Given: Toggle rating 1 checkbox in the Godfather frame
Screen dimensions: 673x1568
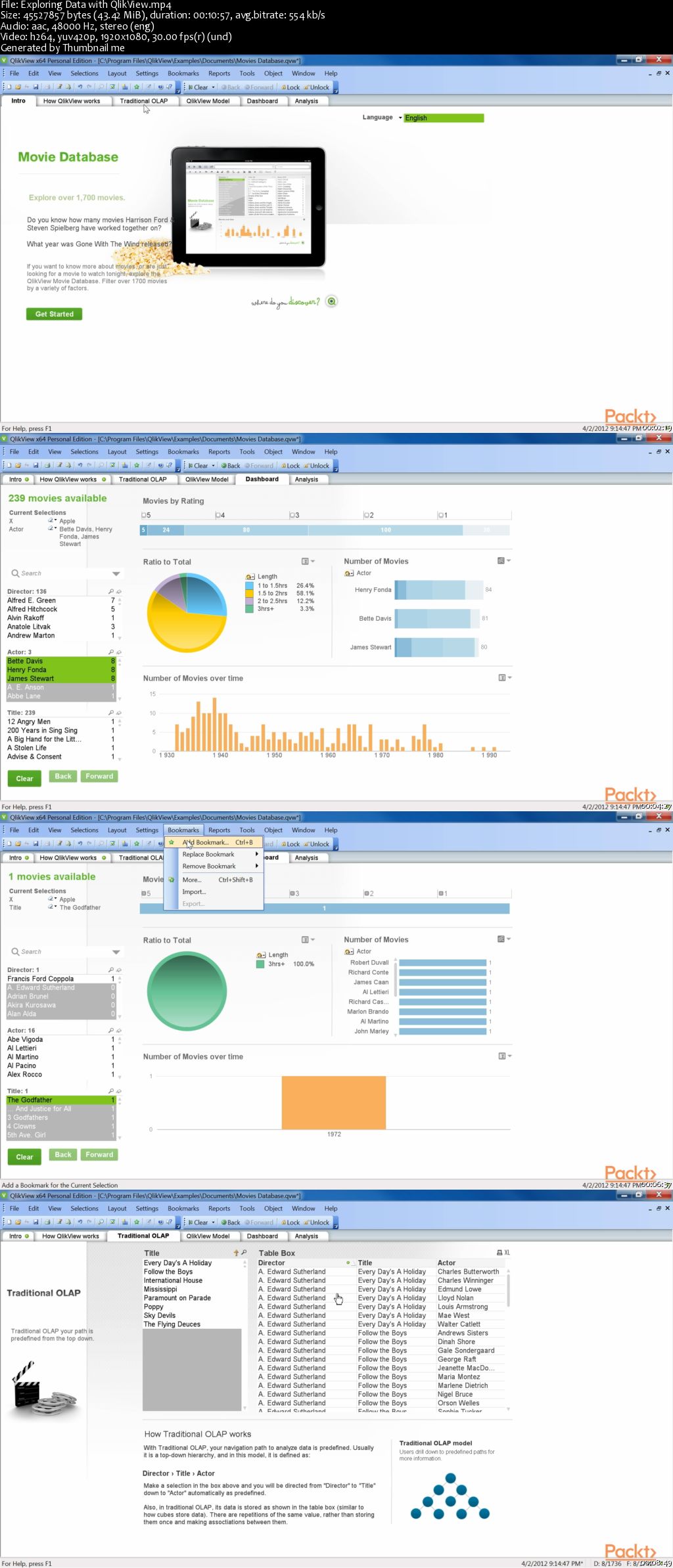Looking at the screenshot, I should 441,894.
